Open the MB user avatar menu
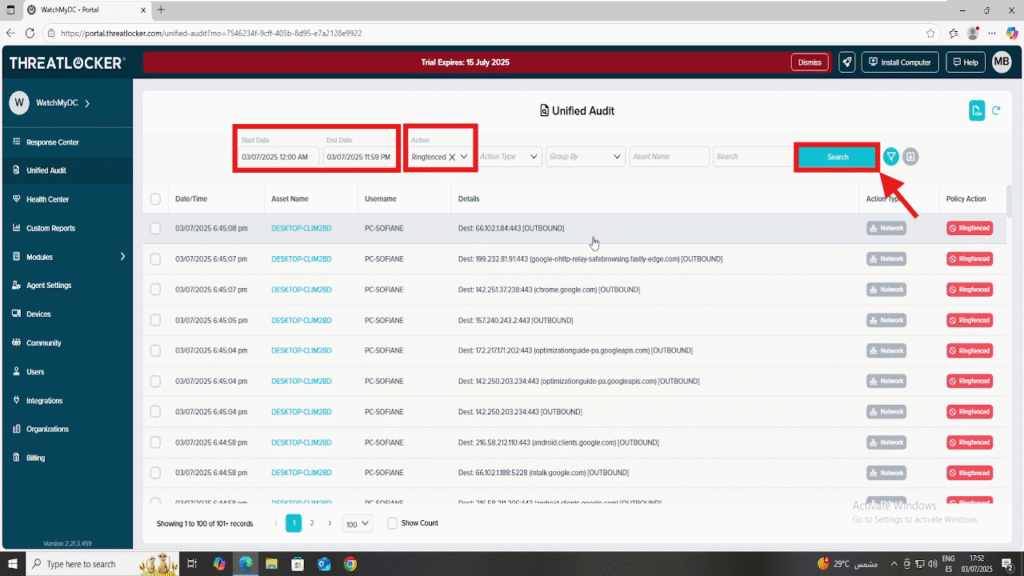 1001,62
